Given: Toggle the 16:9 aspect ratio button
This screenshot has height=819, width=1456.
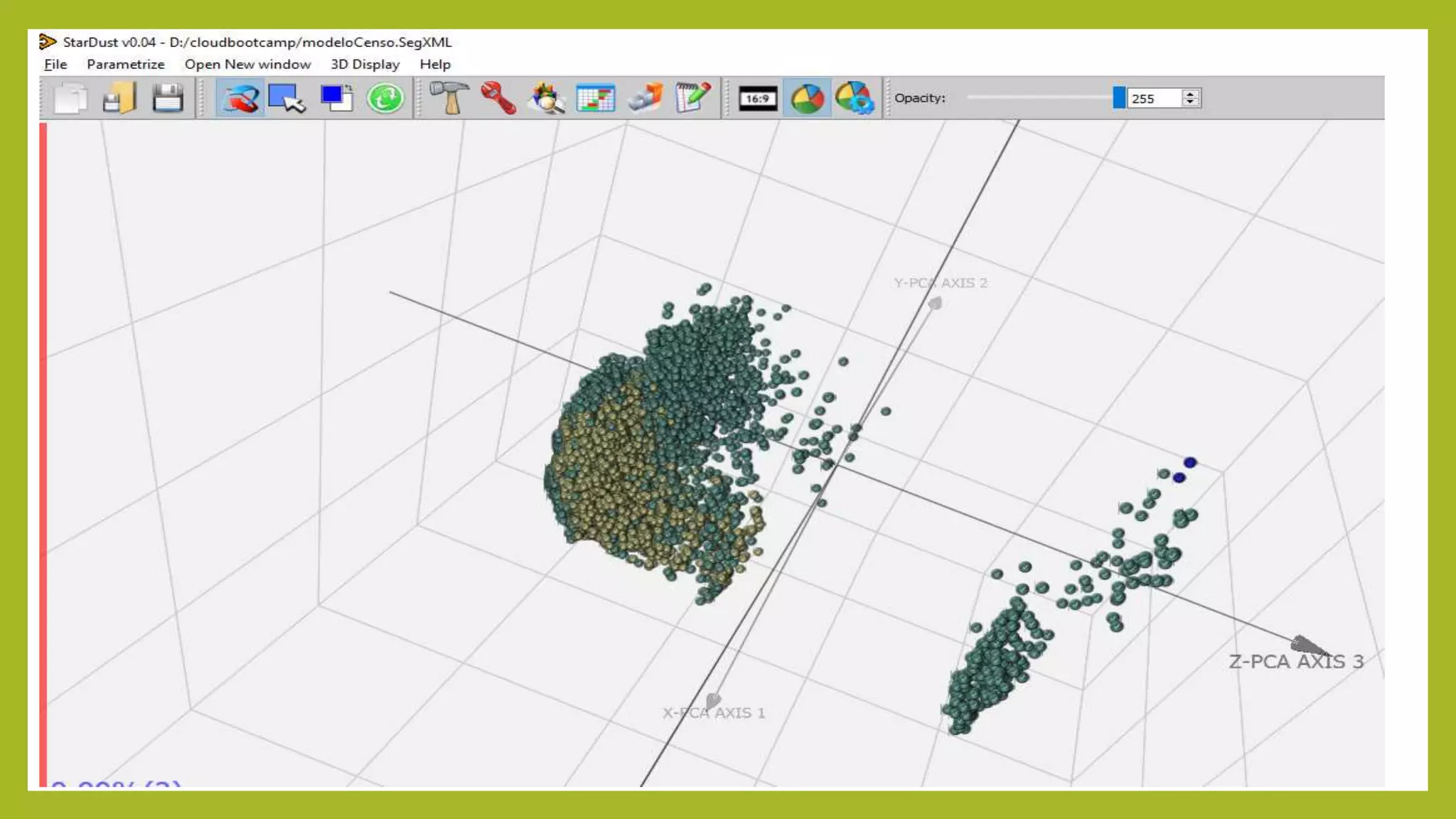Looking at the screenshot, I should [758, 98].
